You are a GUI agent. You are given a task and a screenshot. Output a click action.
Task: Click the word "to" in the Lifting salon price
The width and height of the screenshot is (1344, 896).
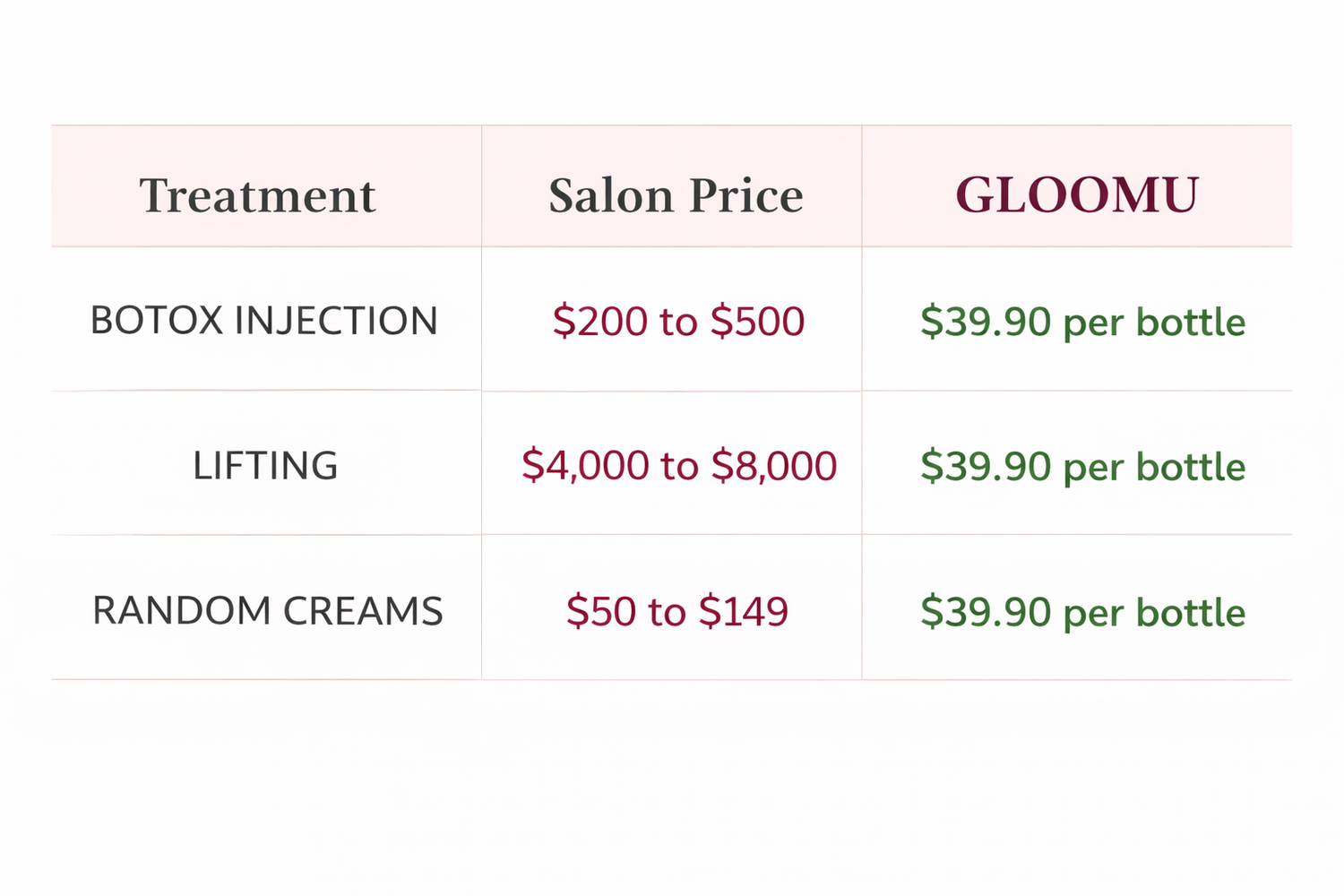[679, 466]
